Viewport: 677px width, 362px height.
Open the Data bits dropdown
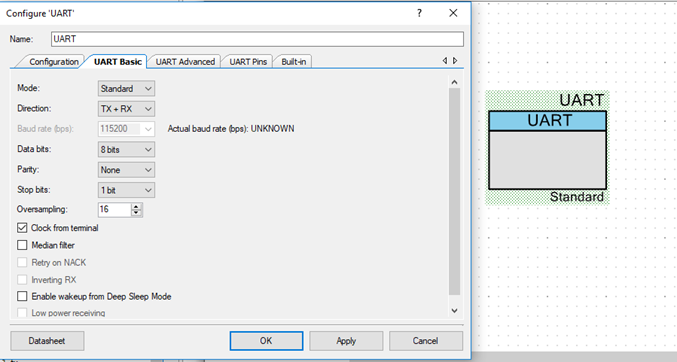[126, 149]
